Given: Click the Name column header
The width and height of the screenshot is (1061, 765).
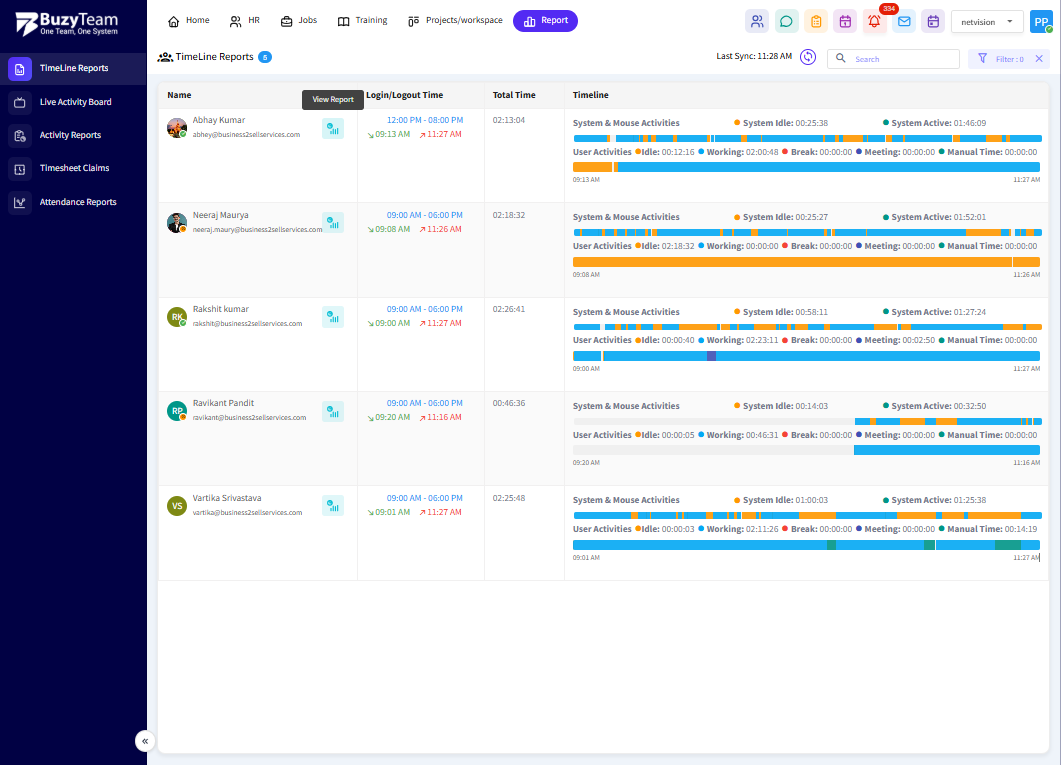Looking at the screenshot, I should (x=179, y=95).
